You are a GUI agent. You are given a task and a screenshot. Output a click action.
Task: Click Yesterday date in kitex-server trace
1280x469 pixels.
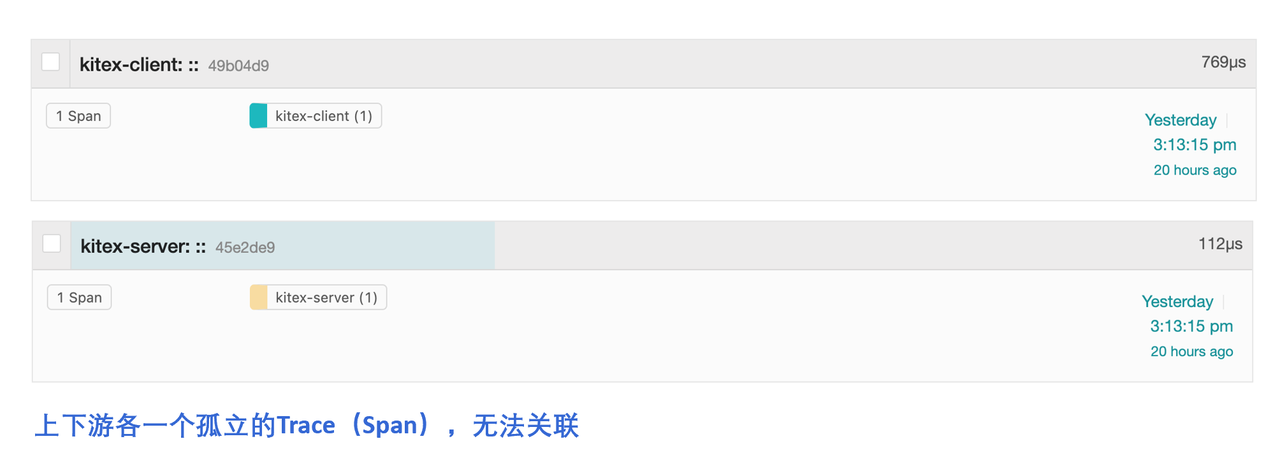[x=1177, y=302]
